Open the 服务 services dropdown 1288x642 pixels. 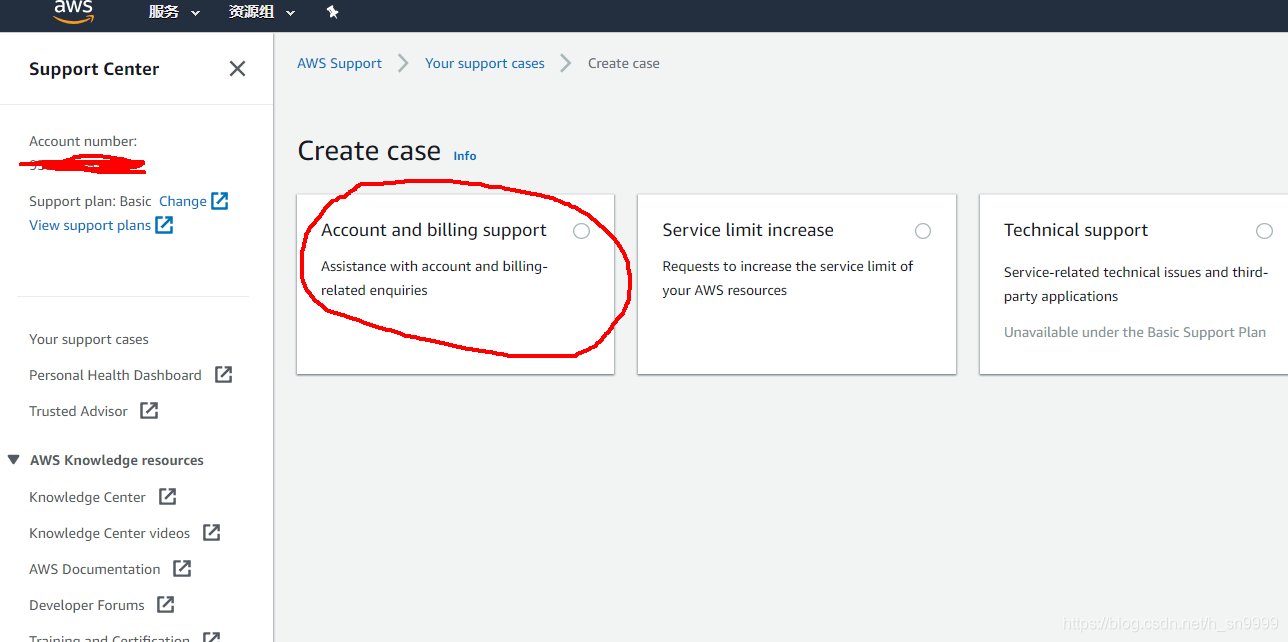tap(174, 12)
